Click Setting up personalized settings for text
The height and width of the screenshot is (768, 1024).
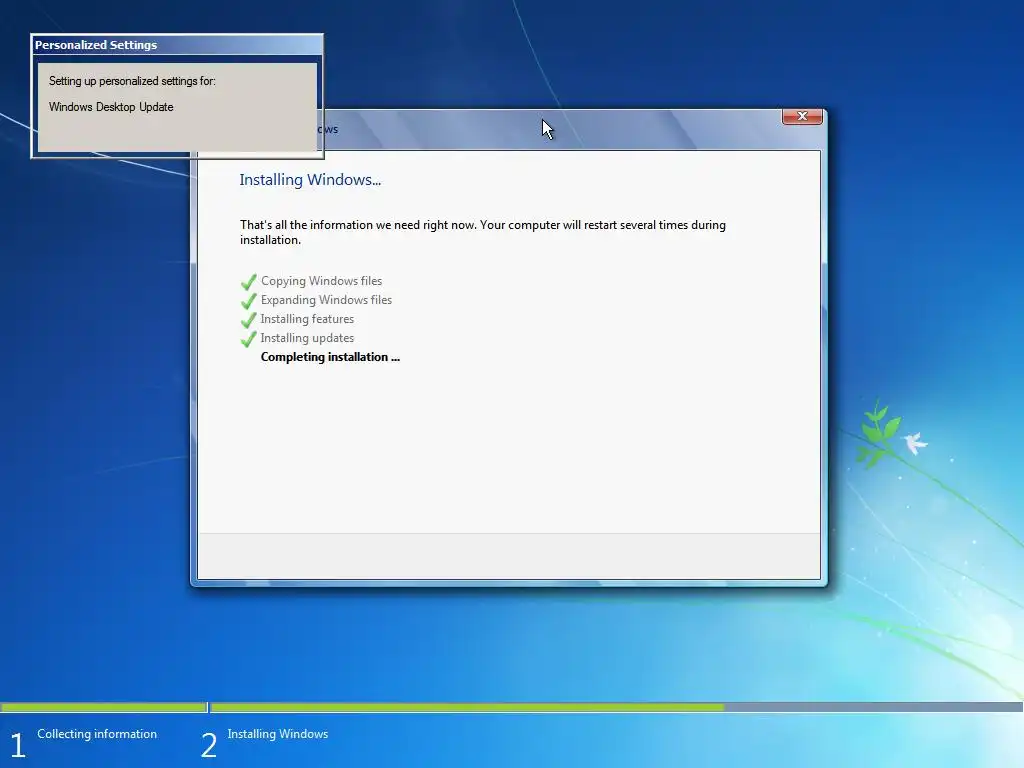(132, 81)
